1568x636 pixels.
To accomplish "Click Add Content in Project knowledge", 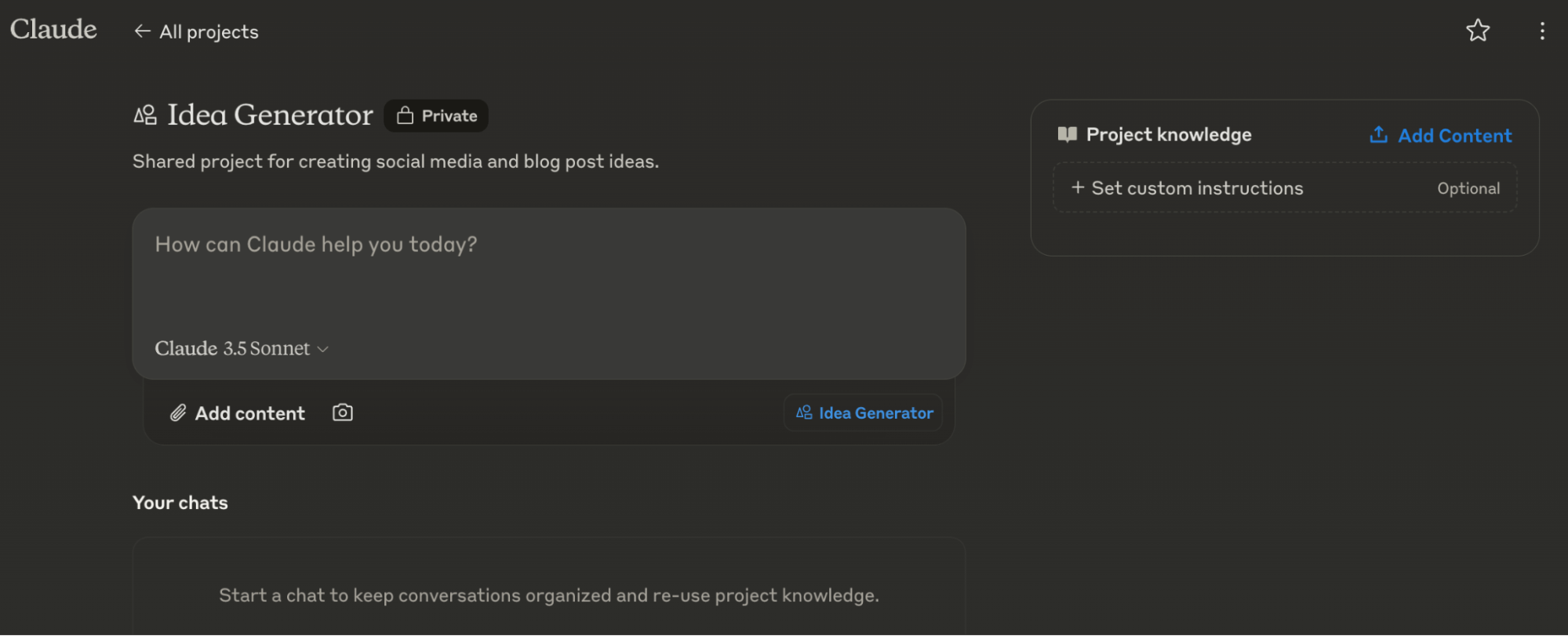I will (x=1440, y=136).
